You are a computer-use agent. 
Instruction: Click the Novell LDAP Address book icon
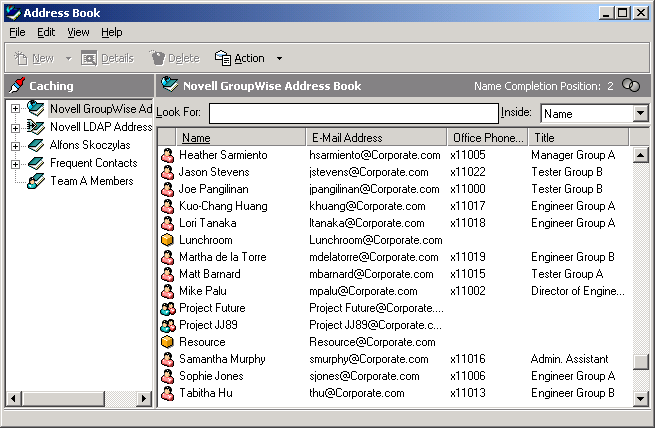click(36, 127)
